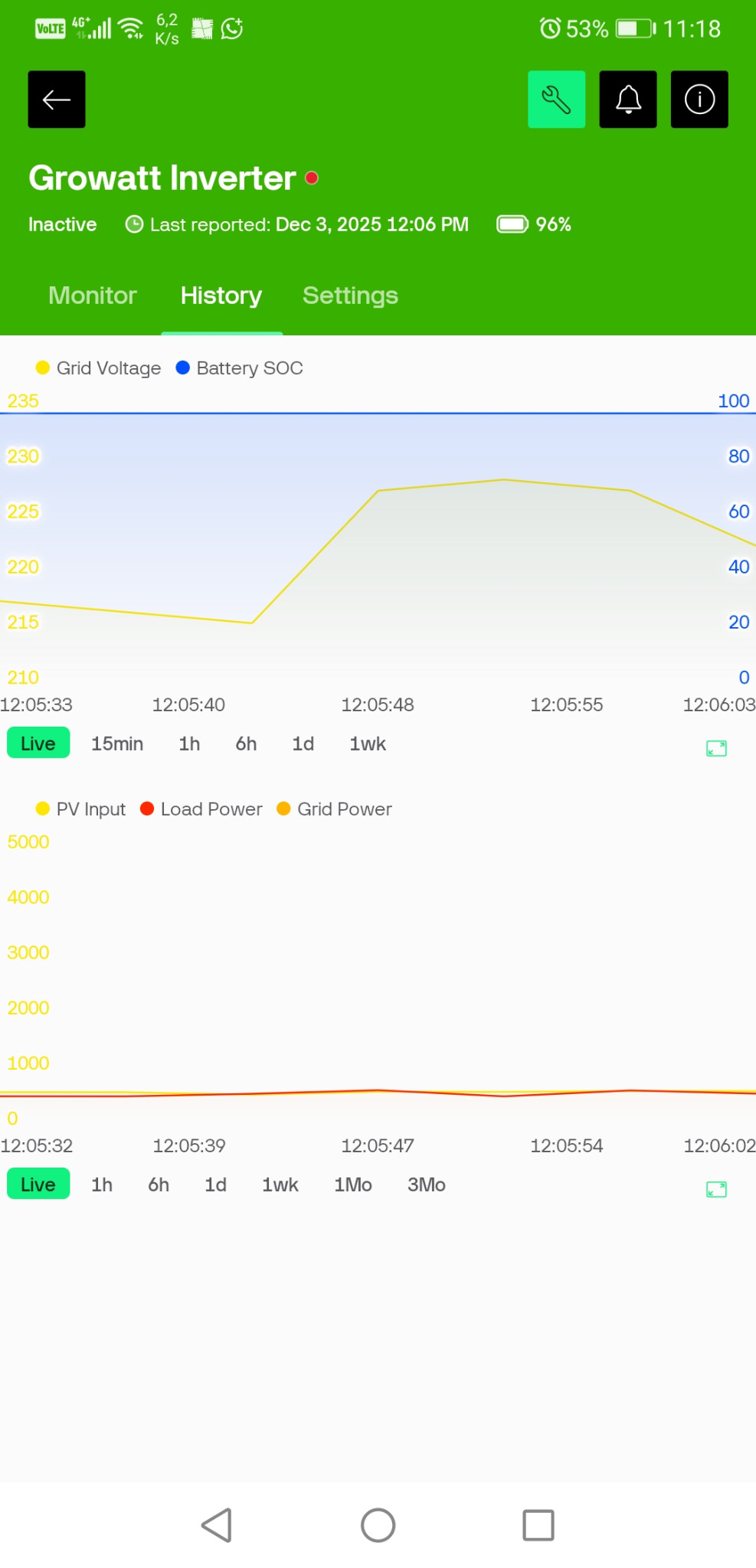The height and width of the screenshot is (1568, 756).
Task: Tap the 235 voltage axis label
Action: (23, 401)
